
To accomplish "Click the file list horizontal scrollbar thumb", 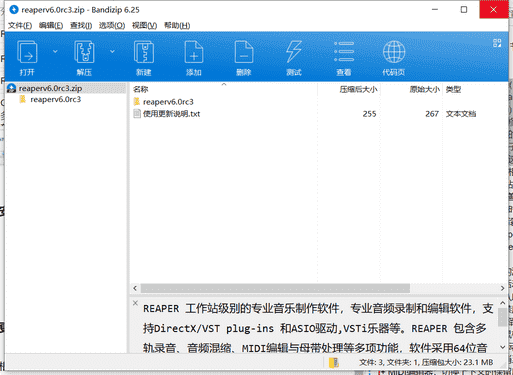I will [275, 288].
